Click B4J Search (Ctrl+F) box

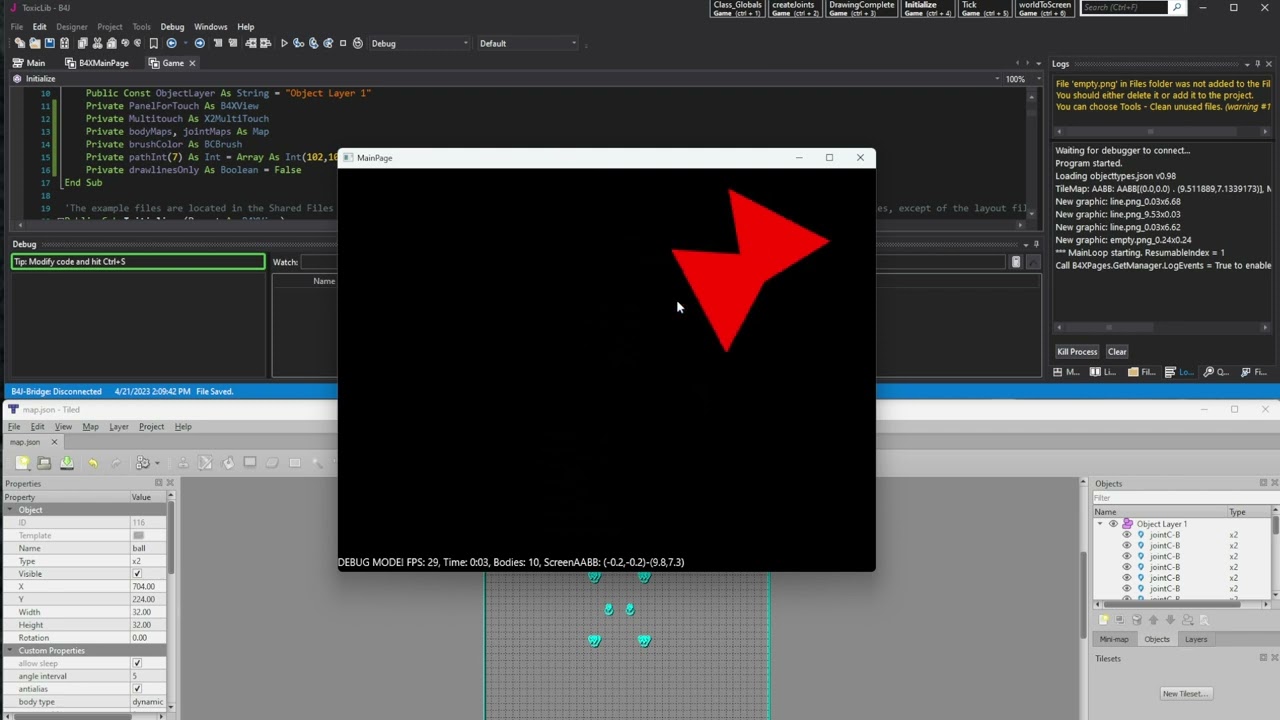[x=1124, y=7]
